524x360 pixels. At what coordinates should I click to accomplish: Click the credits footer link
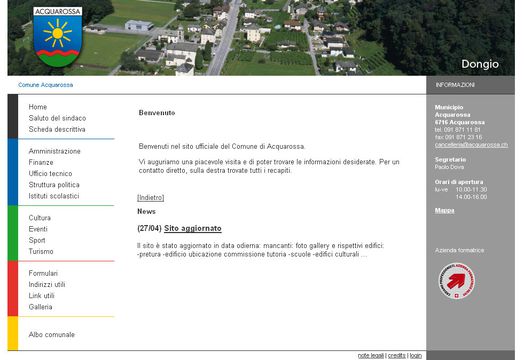[x=396, y=356]
